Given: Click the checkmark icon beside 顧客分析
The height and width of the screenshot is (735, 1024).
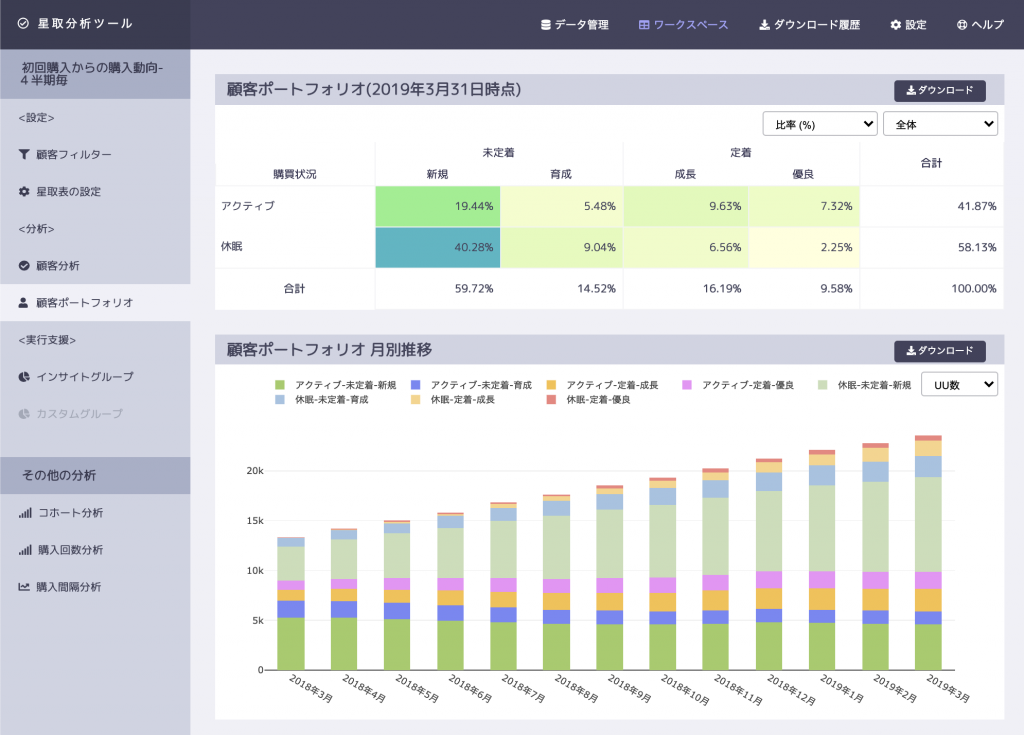Looking at the screenshot, I should (24, 265).
